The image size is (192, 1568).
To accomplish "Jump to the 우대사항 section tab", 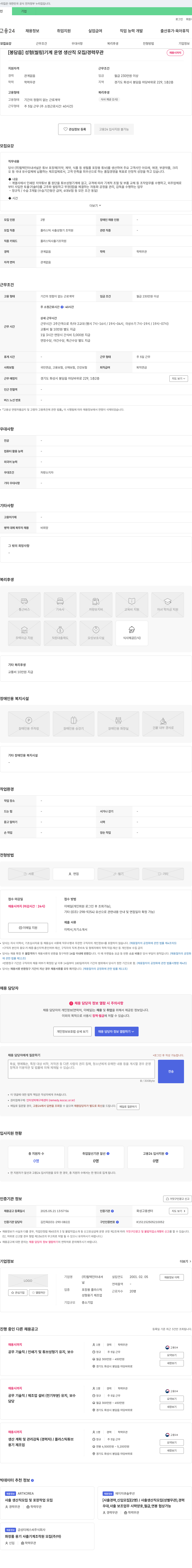I will (77, 44).
